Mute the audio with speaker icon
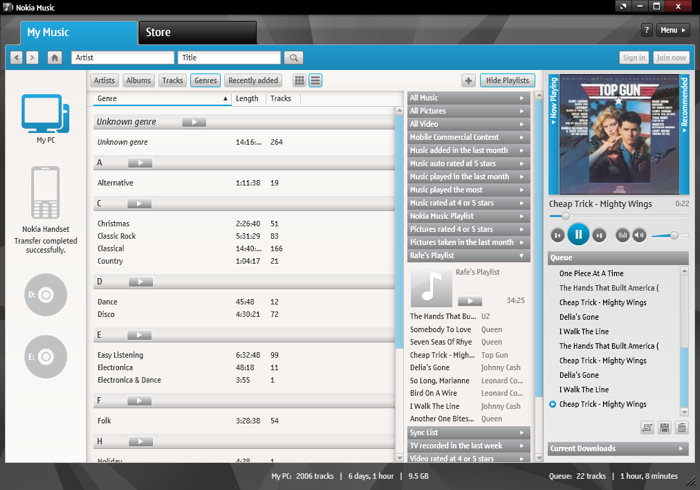Screen dimensions: 700x490 pos(639,235)
